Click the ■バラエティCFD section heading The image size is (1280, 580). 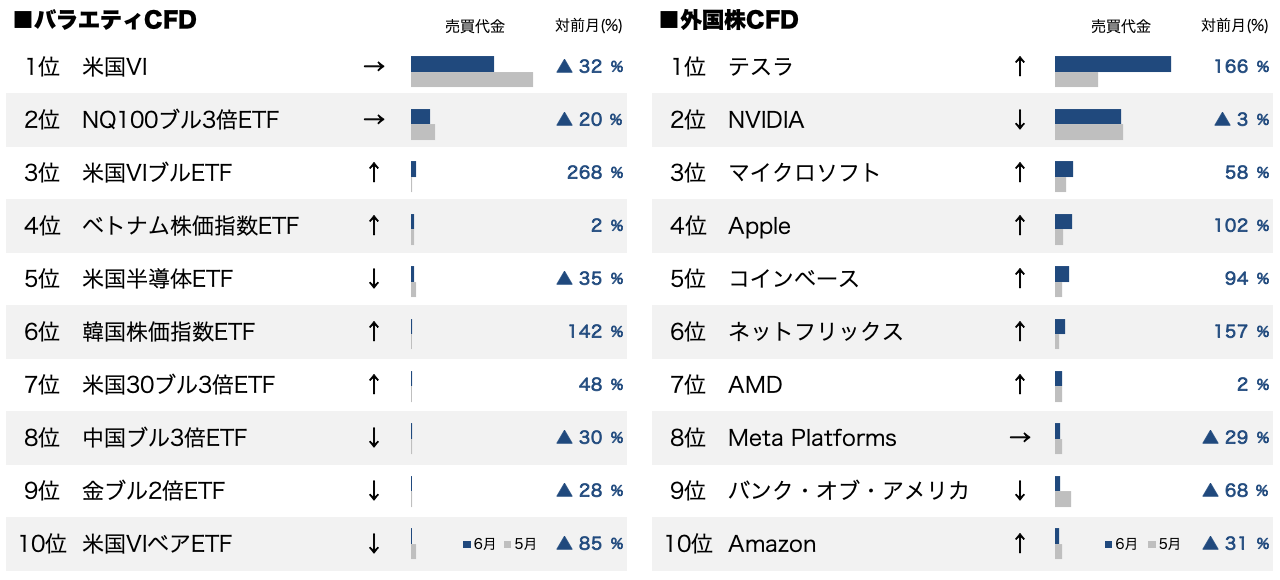104,20
